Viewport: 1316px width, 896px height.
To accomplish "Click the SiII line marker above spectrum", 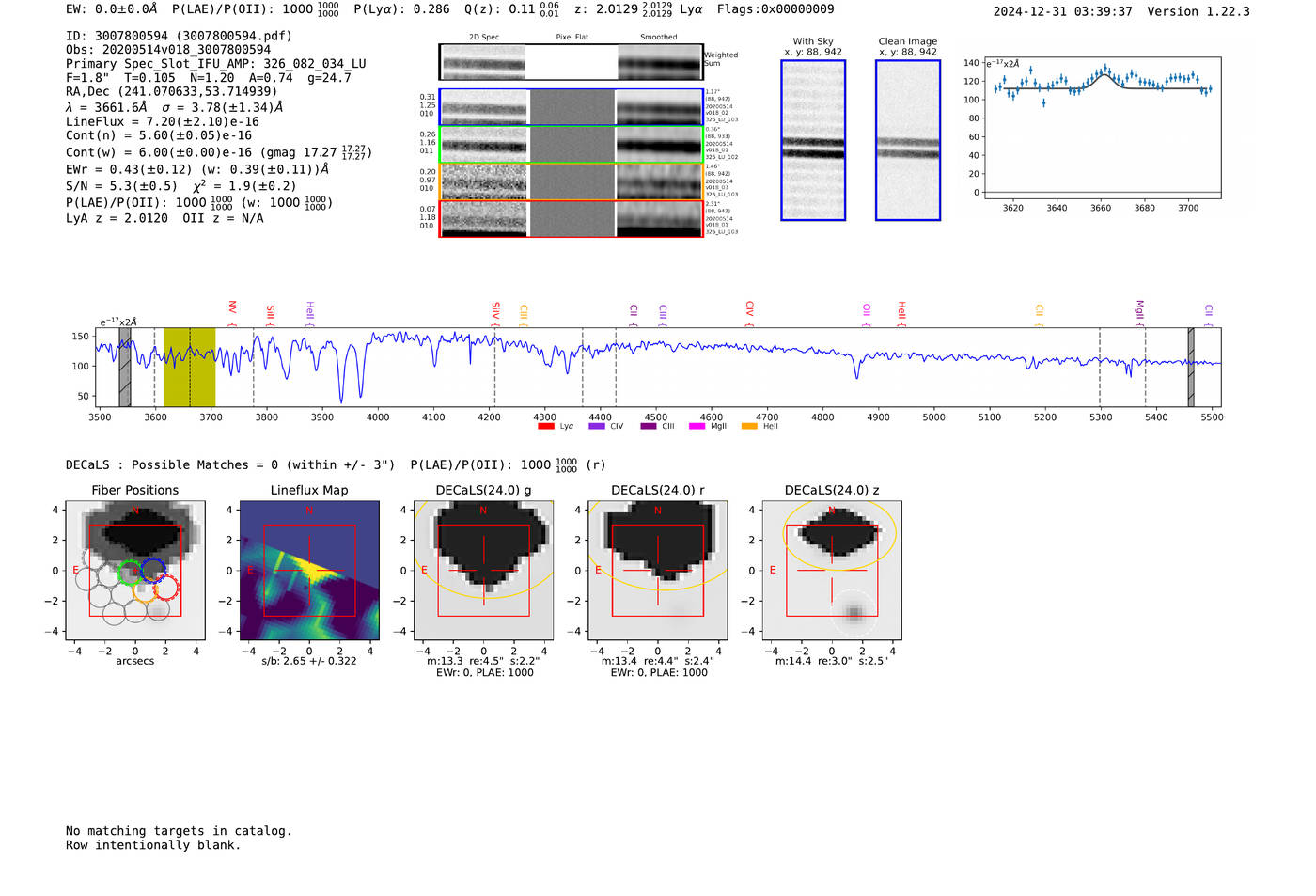I will [x=271, y=314].
